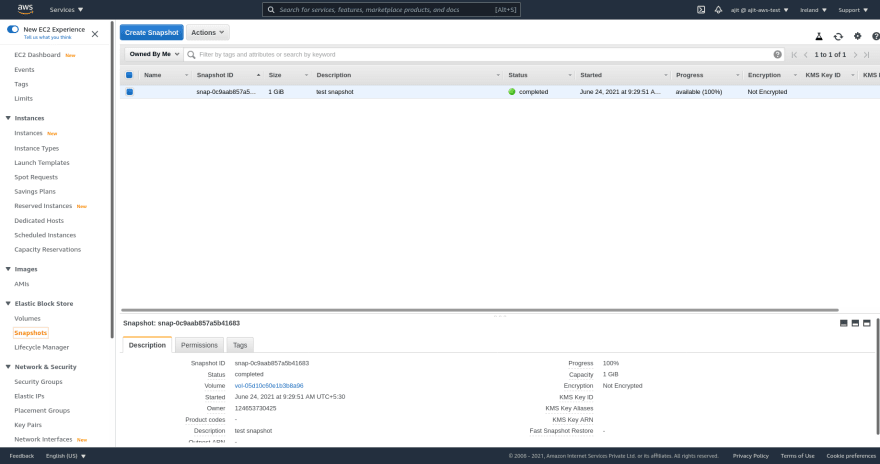Click Tell us what you think link
This screenshot has height=464, width=880.
tap(48, 38)
